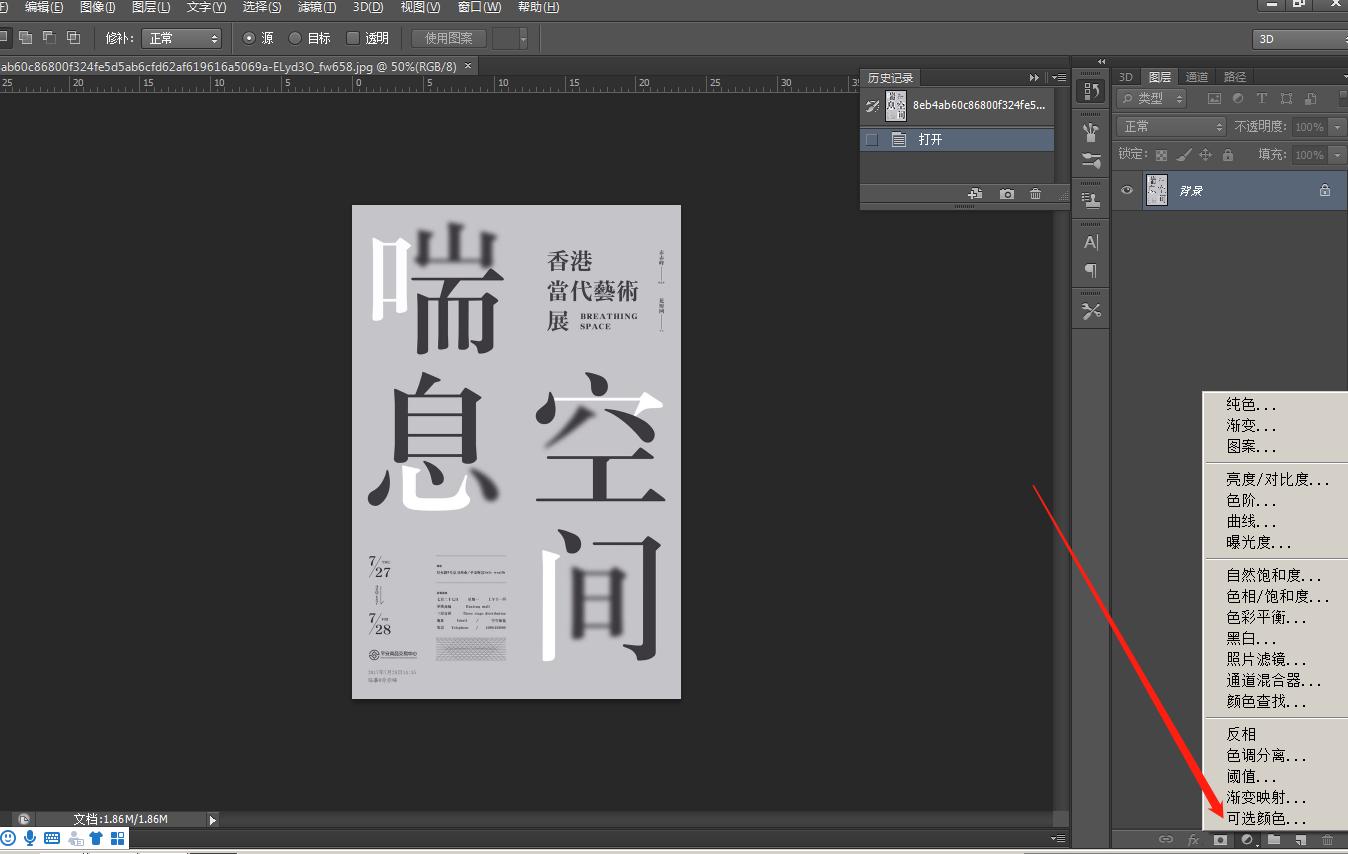
Task: Click the new group folder icon
Action: [1274, 840]
